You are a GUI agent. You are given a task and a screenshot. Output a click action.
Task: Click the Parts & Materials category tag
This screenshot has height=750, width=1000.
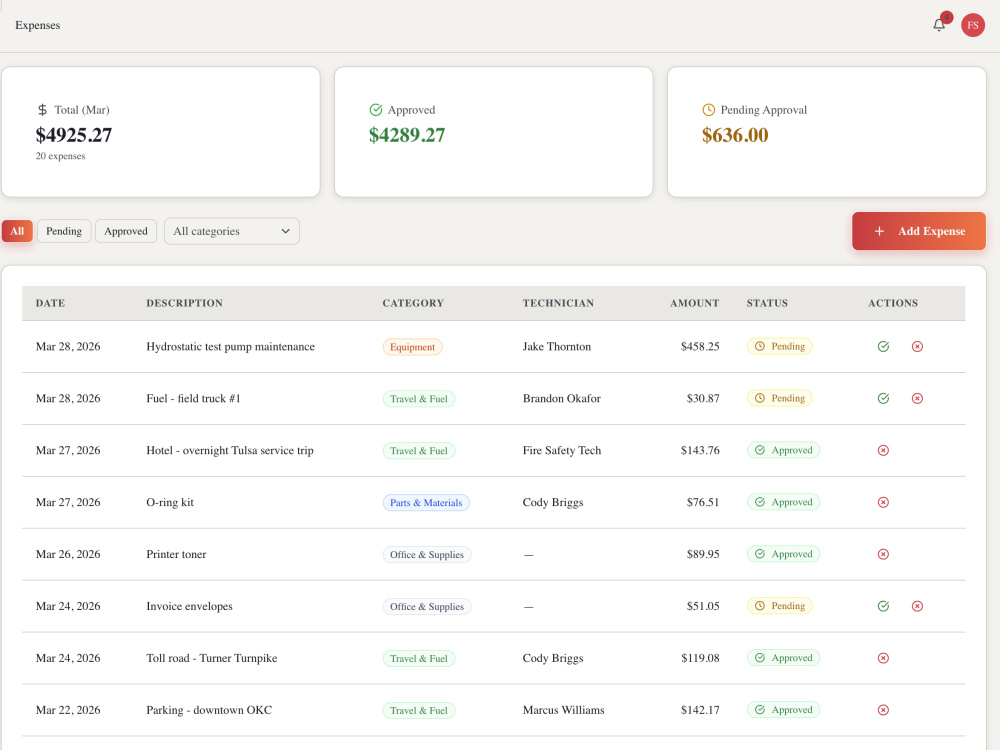[x=426, y=503]
